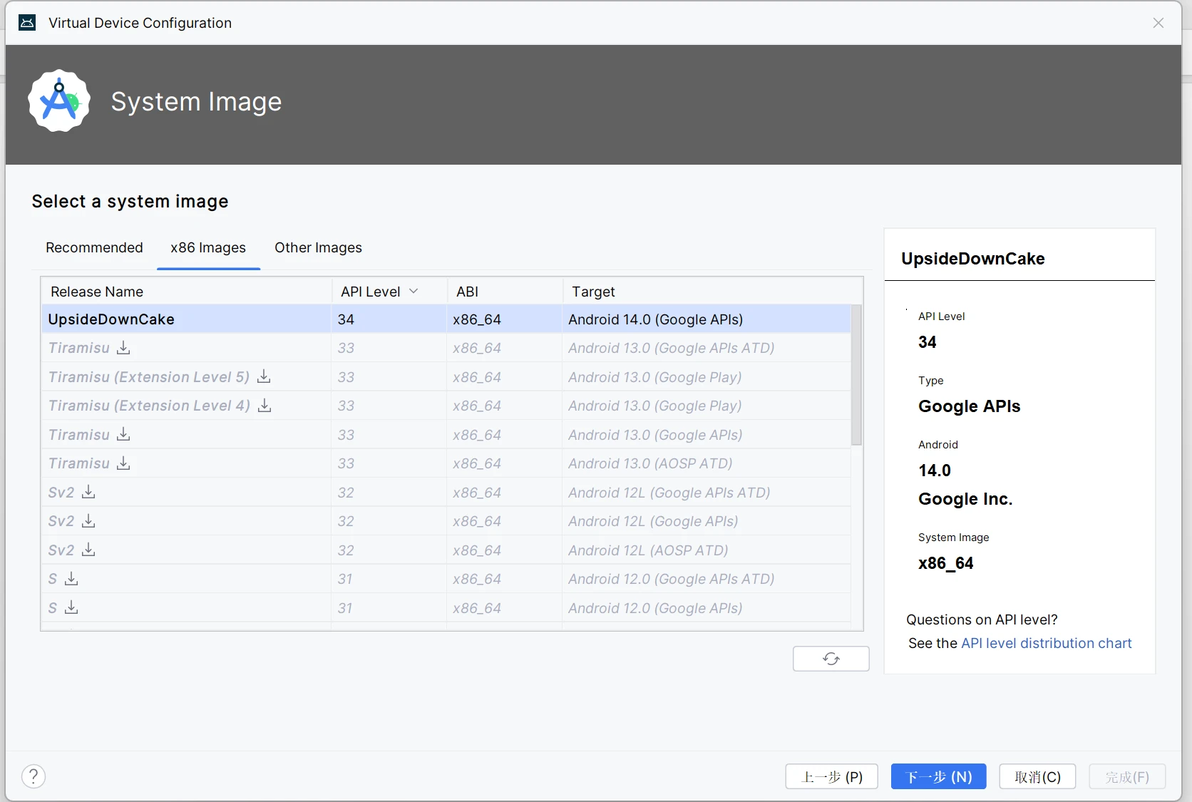Download S Android 12.0 Google APIs ATD image
The height and width of the screenshot is (802, 1192).
point(72,579)
